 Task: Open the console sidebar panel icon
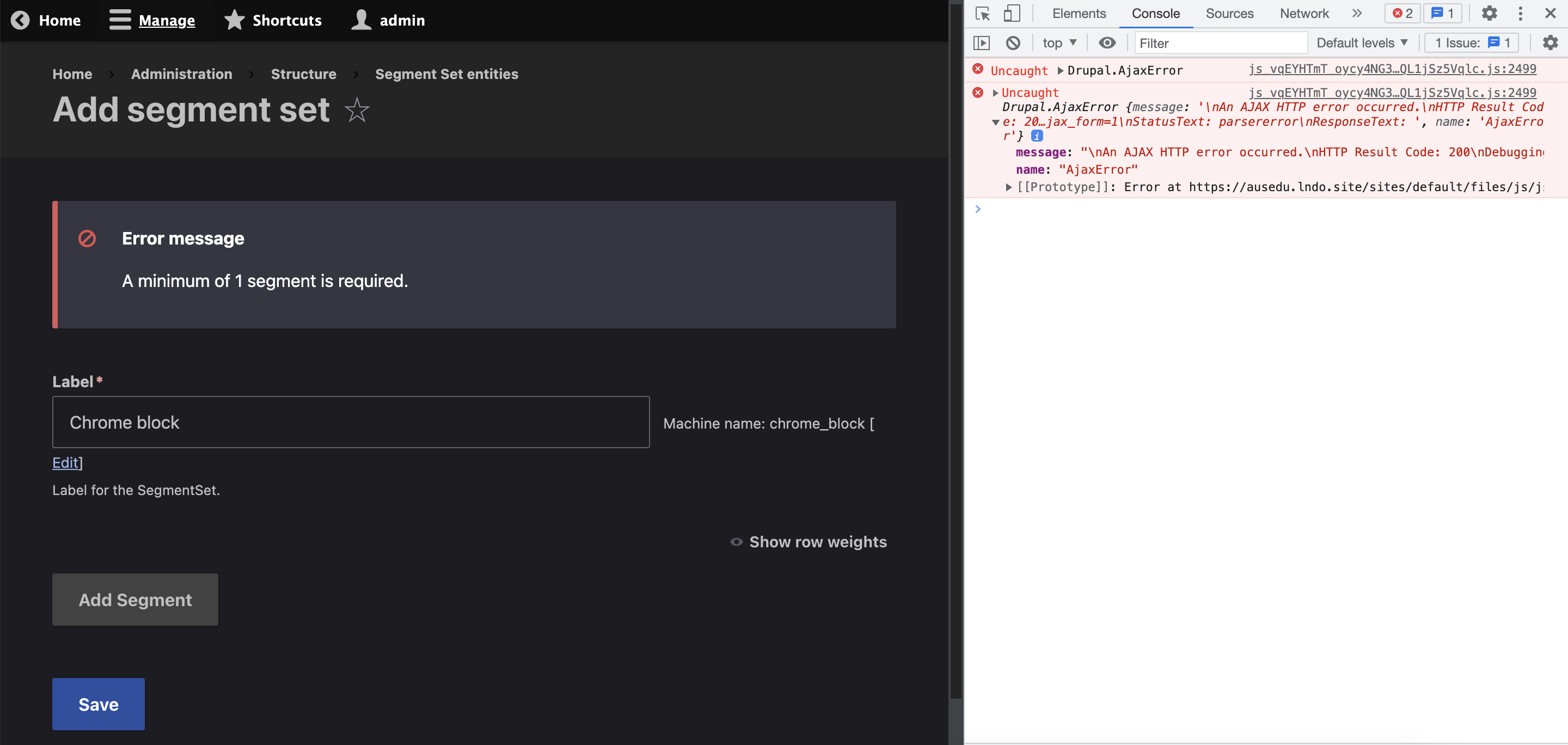point(982,42)
